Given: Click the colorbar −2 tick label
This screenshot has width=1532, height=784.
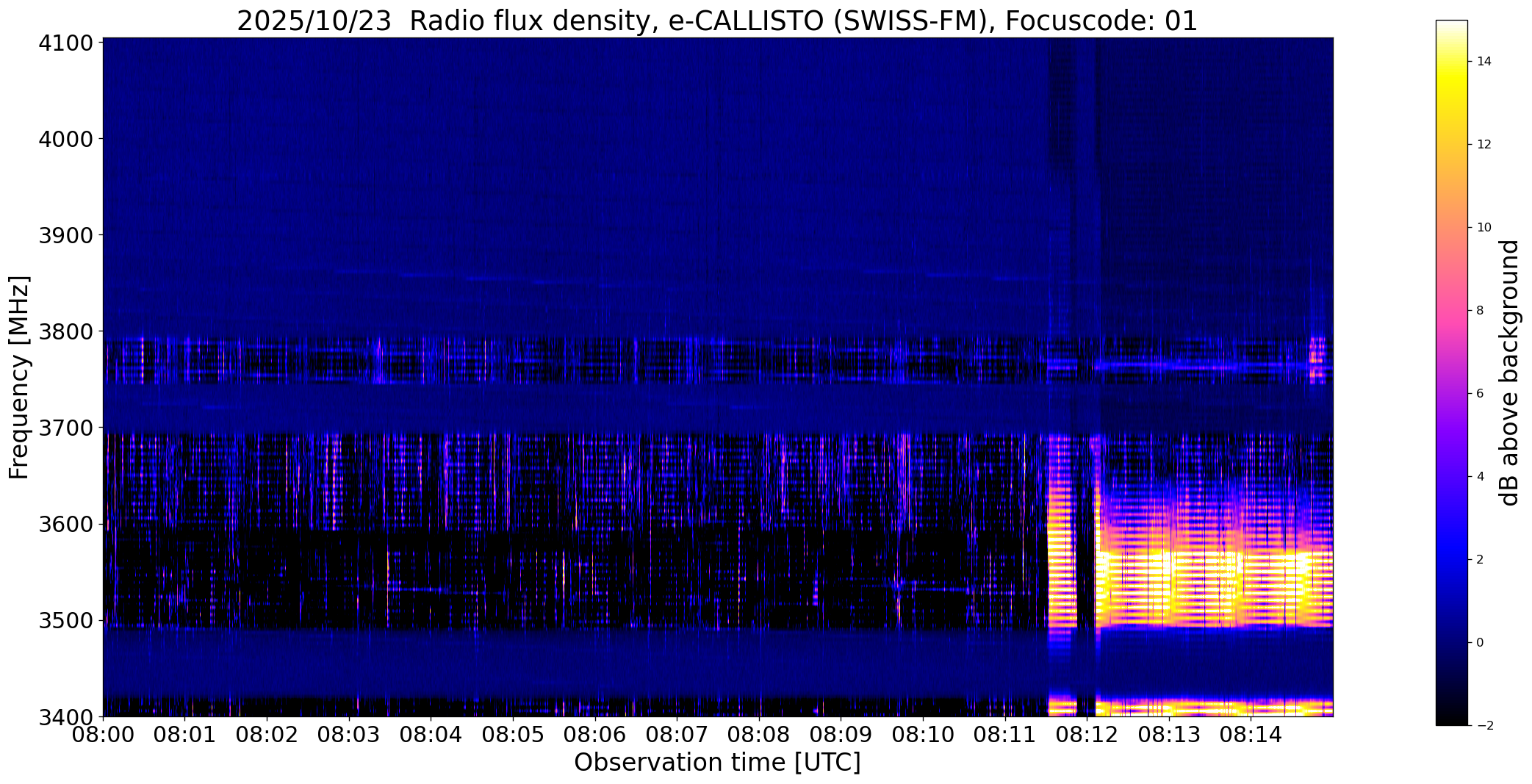Looking at the screenshot, I should click(x=1484, y=726).
